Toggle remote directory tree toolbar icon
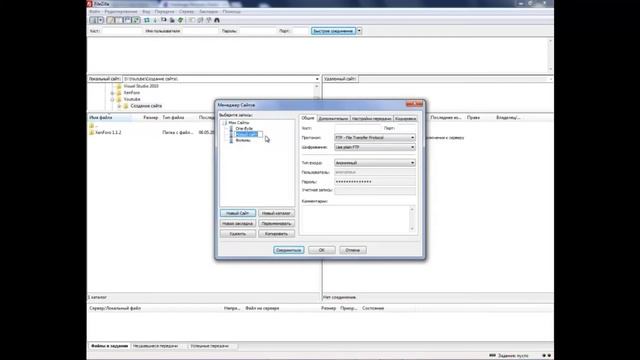The image size is (640, 360). point(127,20)
